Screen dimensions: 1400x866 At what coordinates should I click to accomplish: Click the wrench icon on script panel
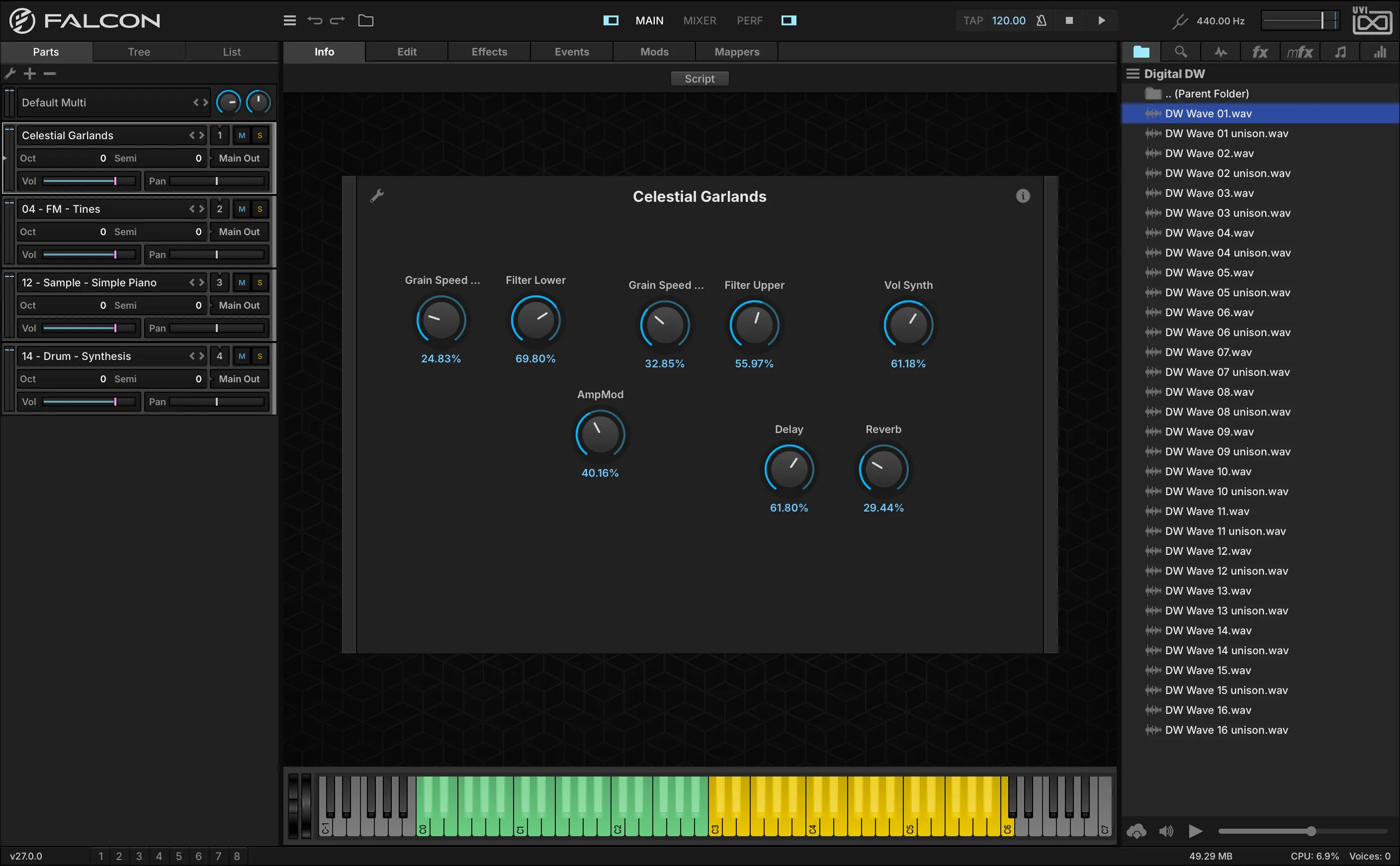pyautogui.click(x=377, y=196)
